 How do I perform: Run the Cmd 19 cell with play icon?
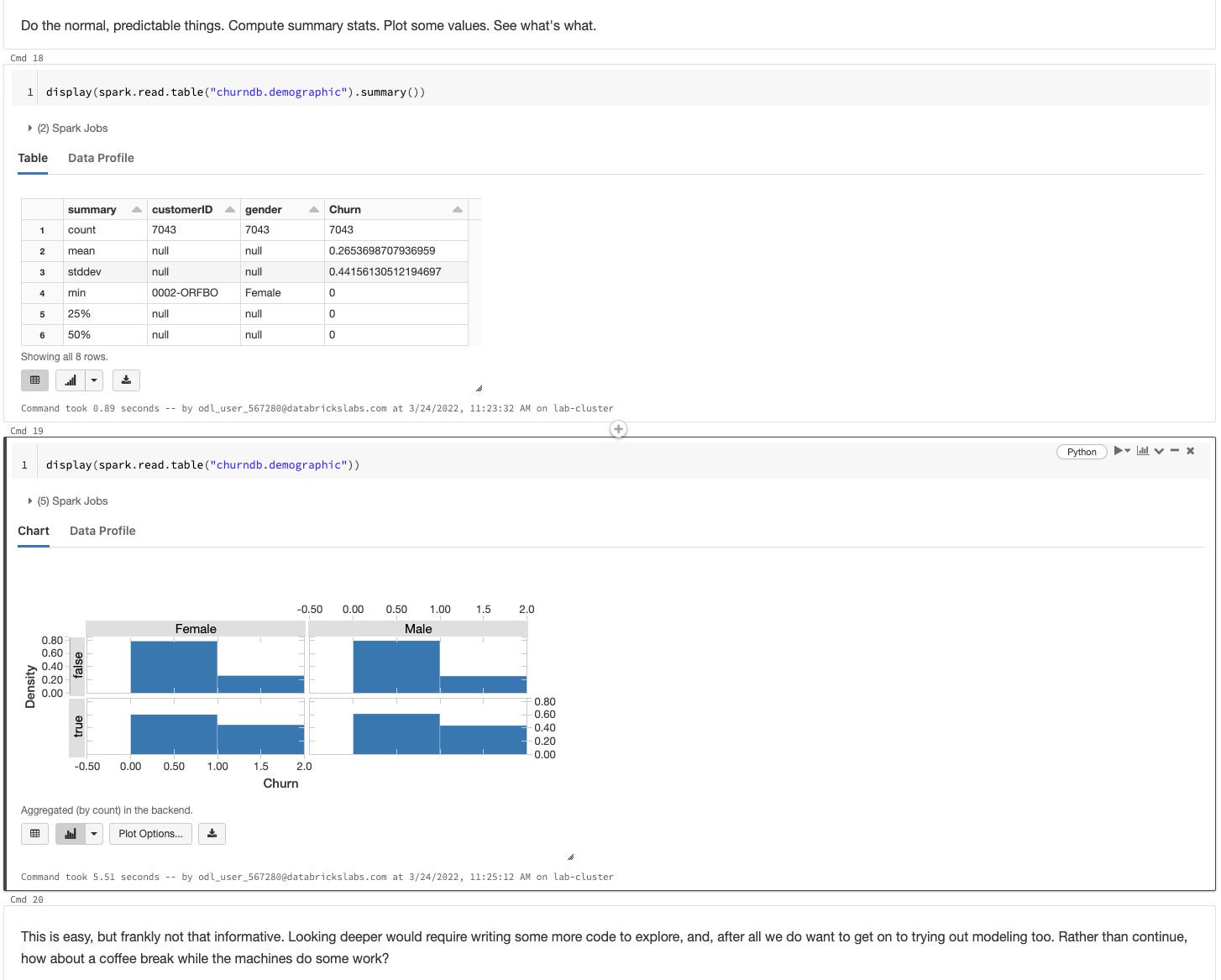point(1119,451)
